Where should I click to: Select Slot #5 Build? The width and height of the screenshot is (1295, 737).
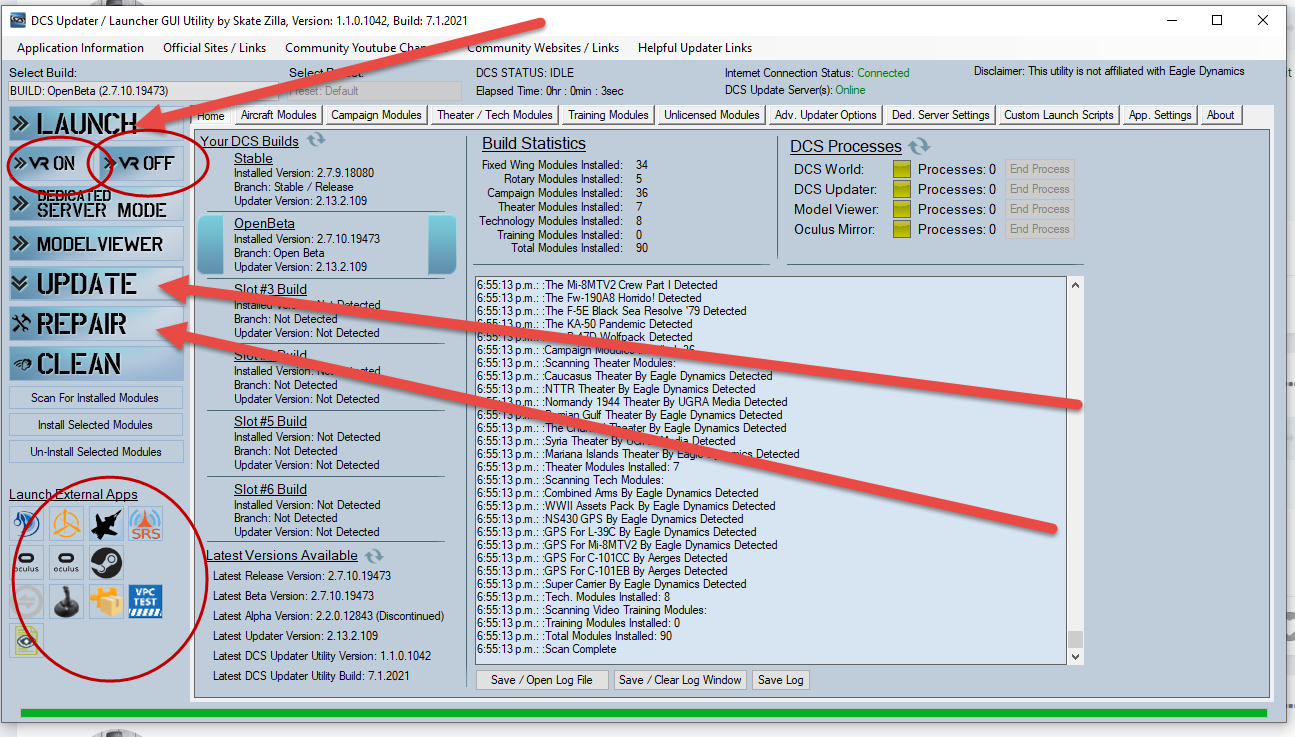pyautogui.click(x=270, y=421)
